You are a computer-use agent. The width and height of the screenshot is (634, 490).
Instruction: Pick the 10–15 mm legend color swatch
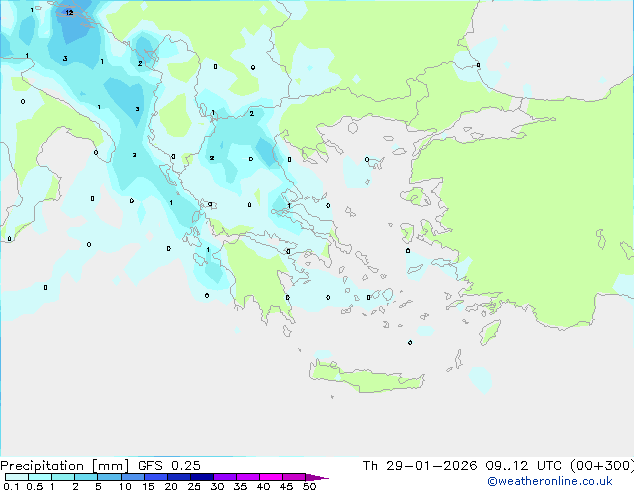(133, 477)
